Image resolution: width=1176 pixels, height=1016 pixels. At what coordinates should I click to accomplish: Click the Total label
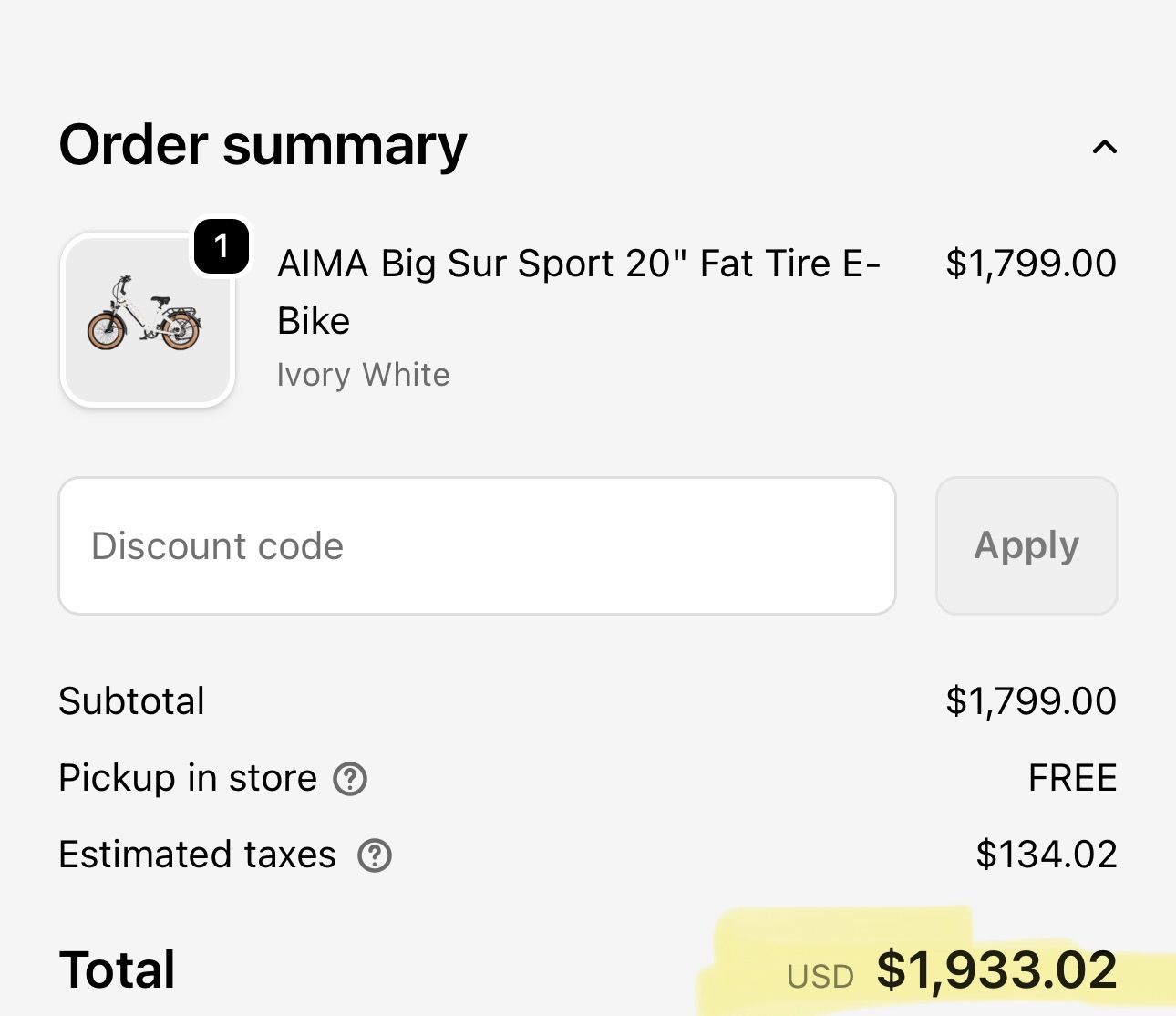click(117, 969)
